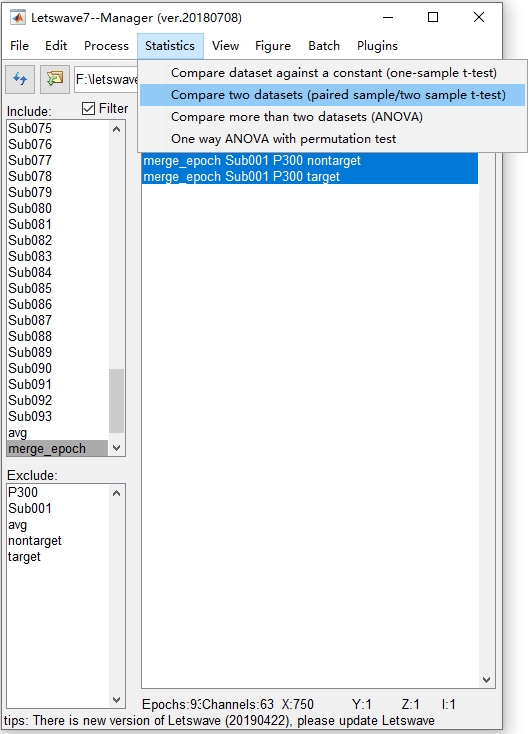Click the Include list scroll up arrow
Screen dimensions: 529x734
[x=117, y=129]
